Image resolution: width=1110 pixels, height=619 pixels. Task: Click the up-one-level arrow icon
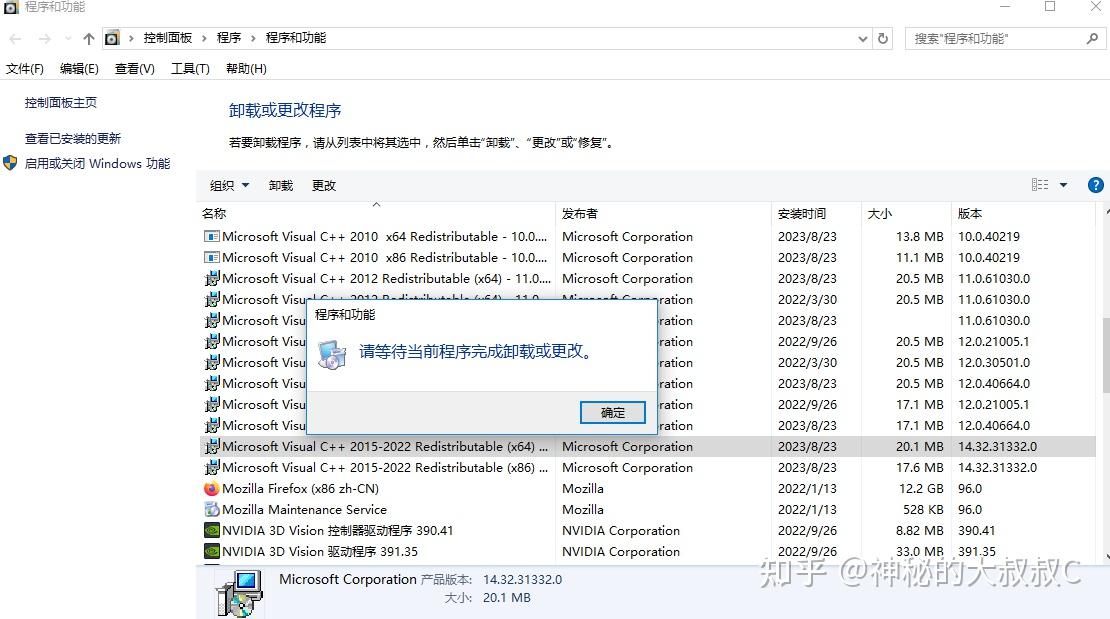(88, 38)
